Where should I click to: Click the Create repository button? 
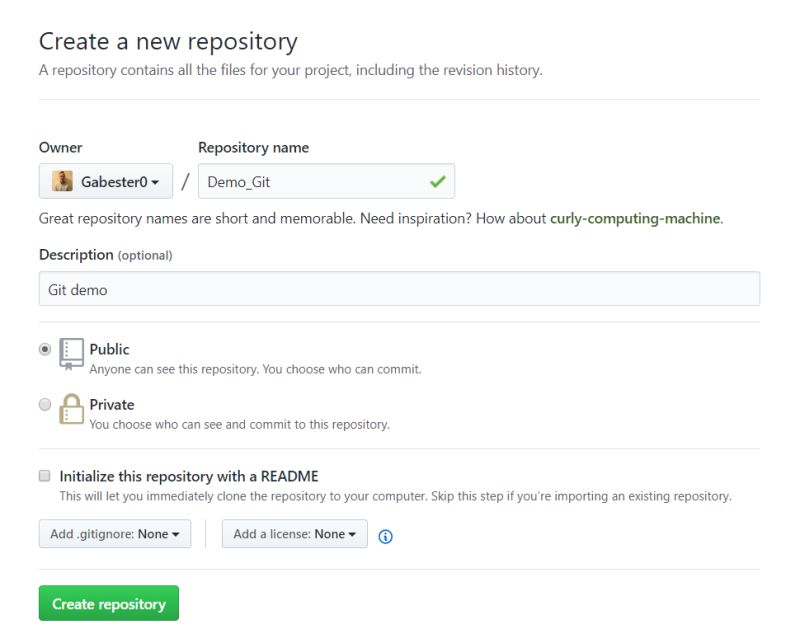point(108,603)
